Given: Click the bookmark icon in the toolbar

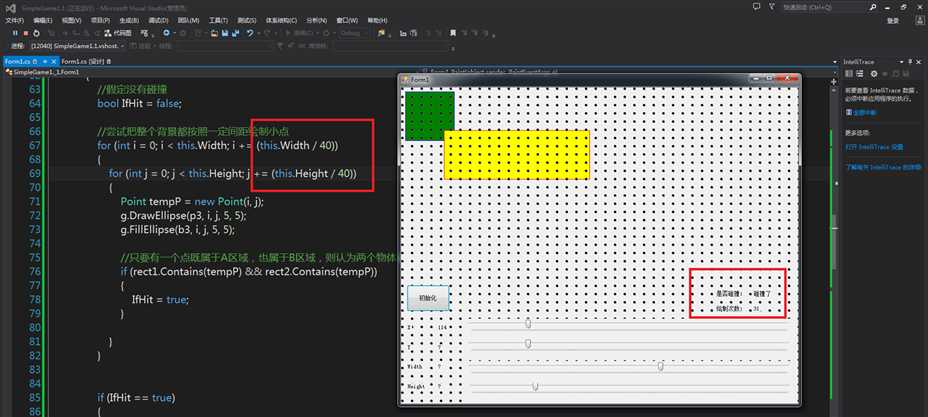Looking at the screenshot, I should click(453, 33).
